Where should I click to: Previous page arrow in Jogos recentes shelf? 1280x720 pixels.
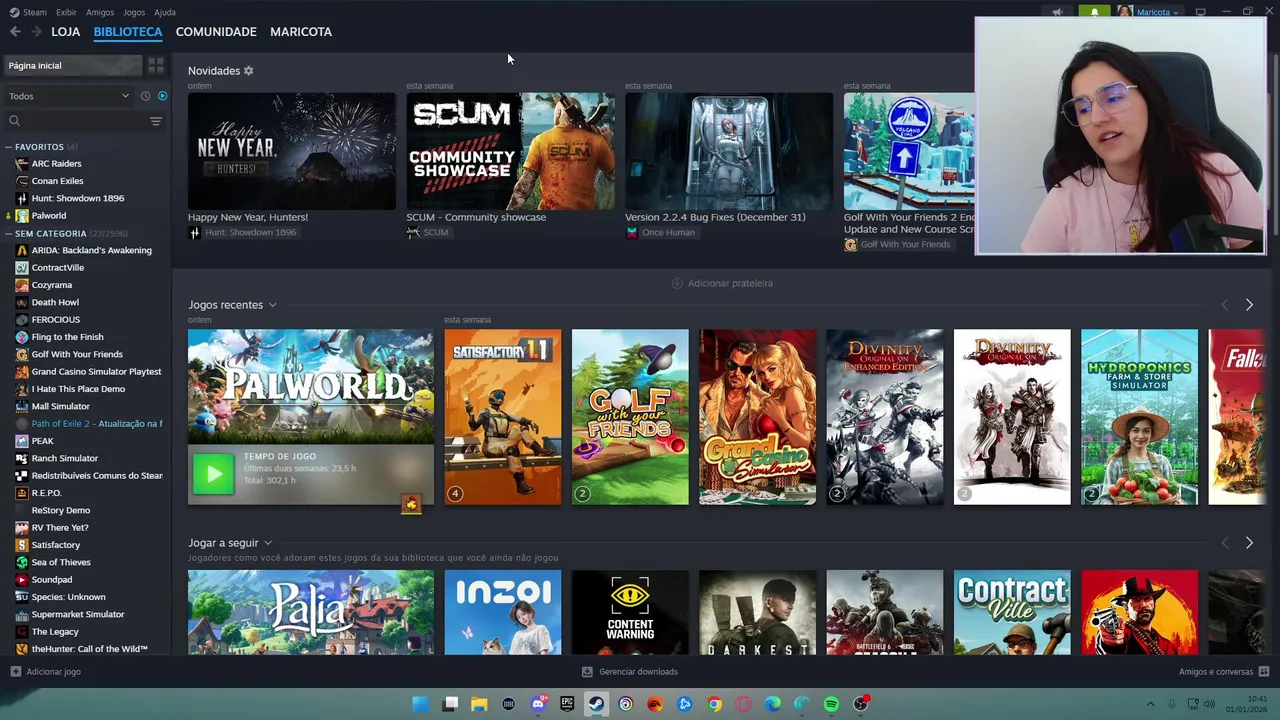coord(1225,305)
